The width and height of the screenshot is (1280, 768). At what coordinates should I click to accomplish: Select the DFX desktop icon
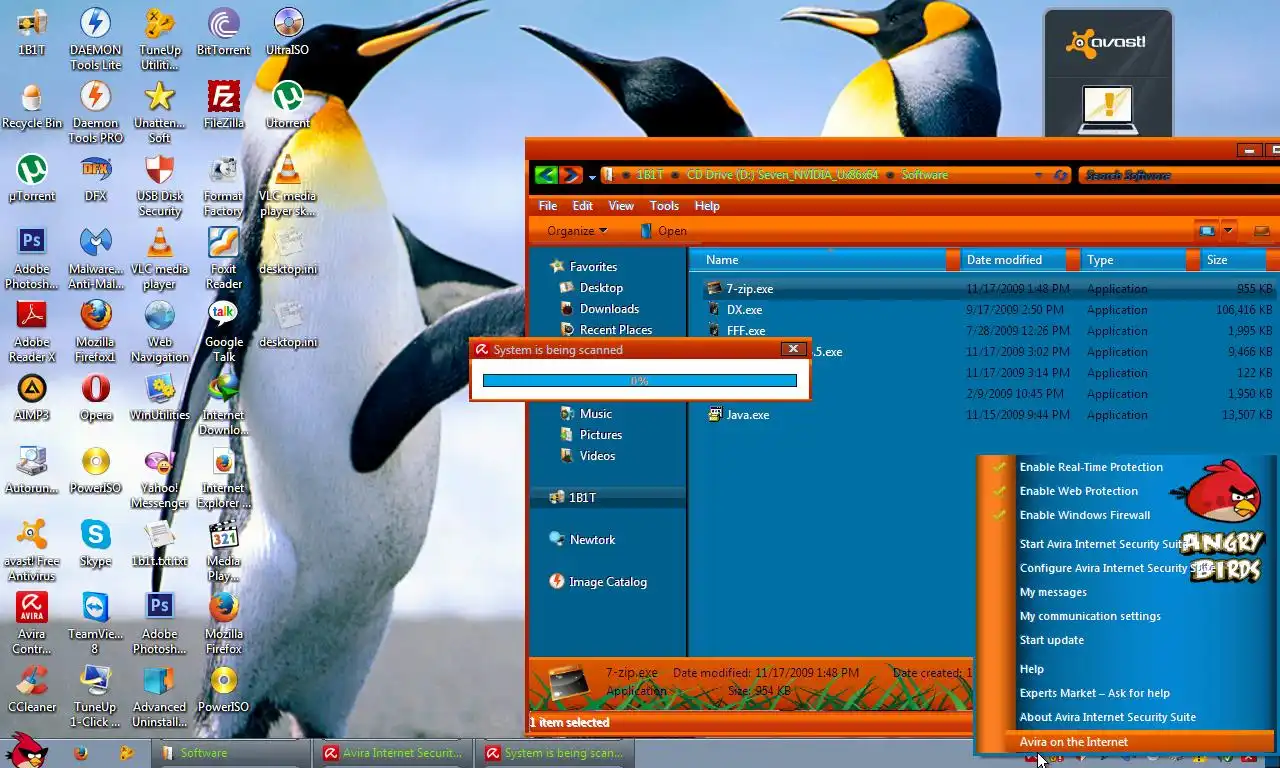[95, 178]
